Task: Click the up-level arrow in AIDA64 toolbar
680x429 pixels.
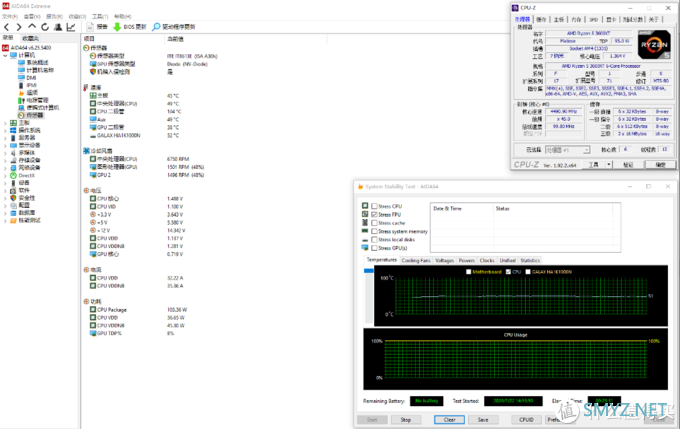Action: [x=32, y=27]
